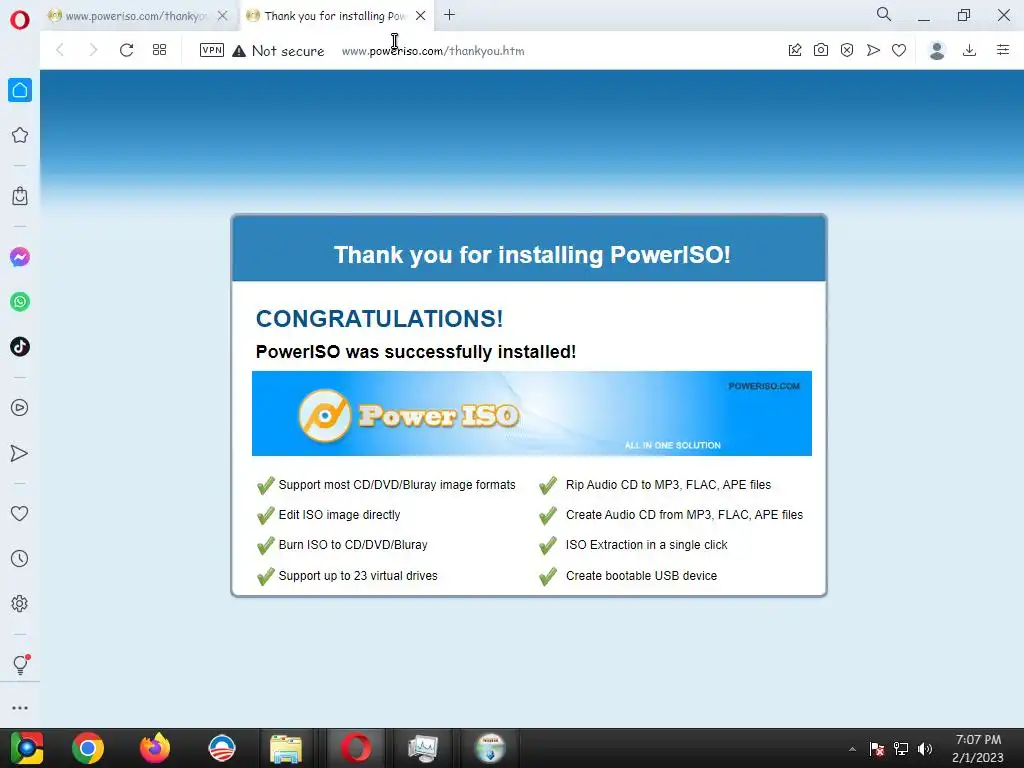Open the volume speaker tray icon

click(925, 749)
